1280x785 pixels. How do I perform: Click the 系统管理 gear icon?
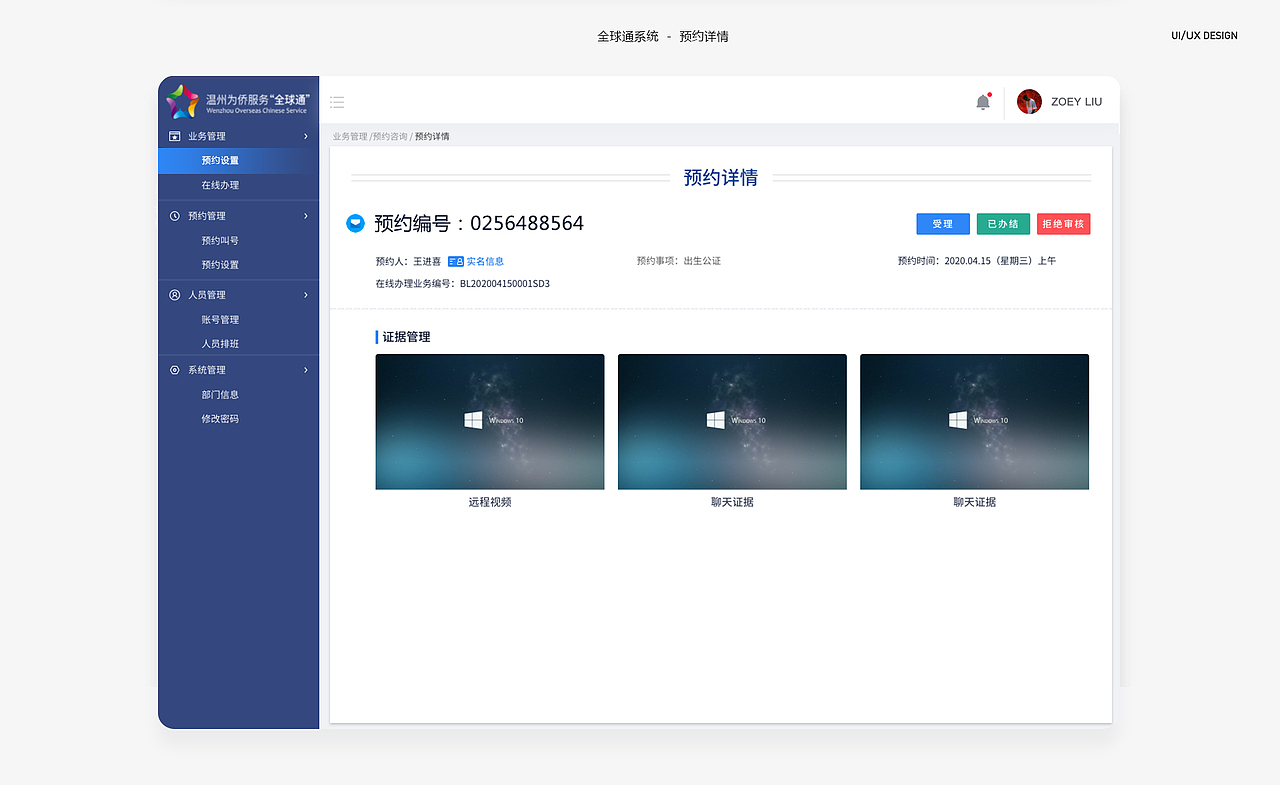(175, 370)
